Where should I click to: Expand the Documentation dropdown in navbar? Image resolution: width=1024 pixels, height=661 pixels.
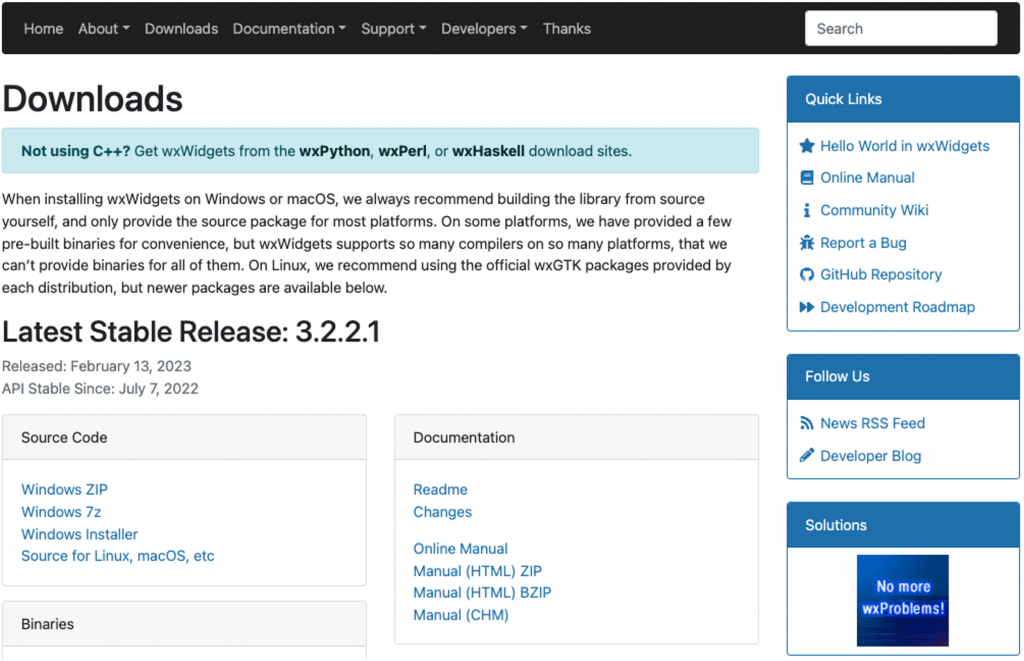coord(289,29)
